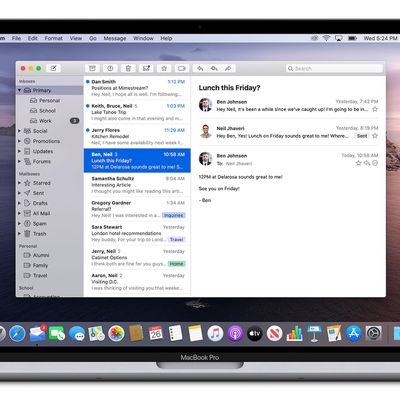
Task: Star Ben Johnson's first message
Action: [375, 109]
